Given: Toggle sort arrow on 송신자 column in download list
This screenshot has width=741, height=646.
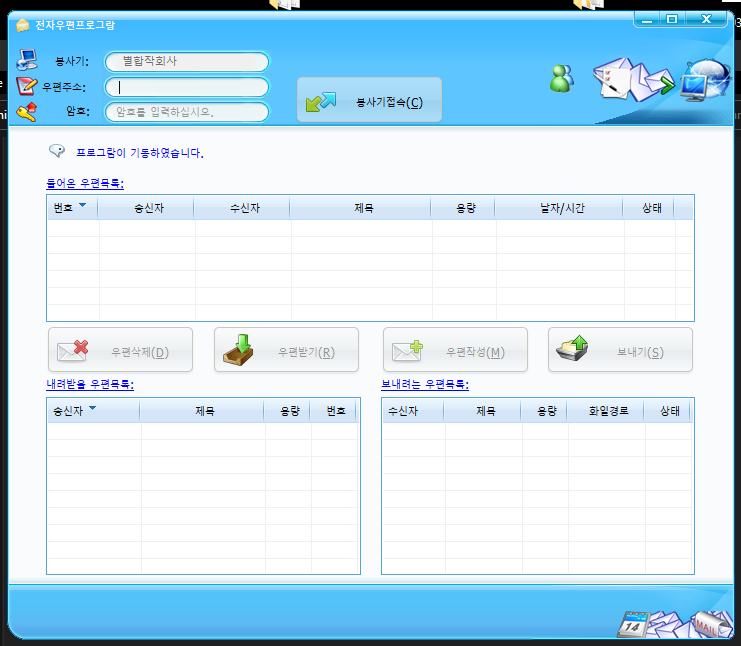Looking at the screenshot, I should click(93, 409).
